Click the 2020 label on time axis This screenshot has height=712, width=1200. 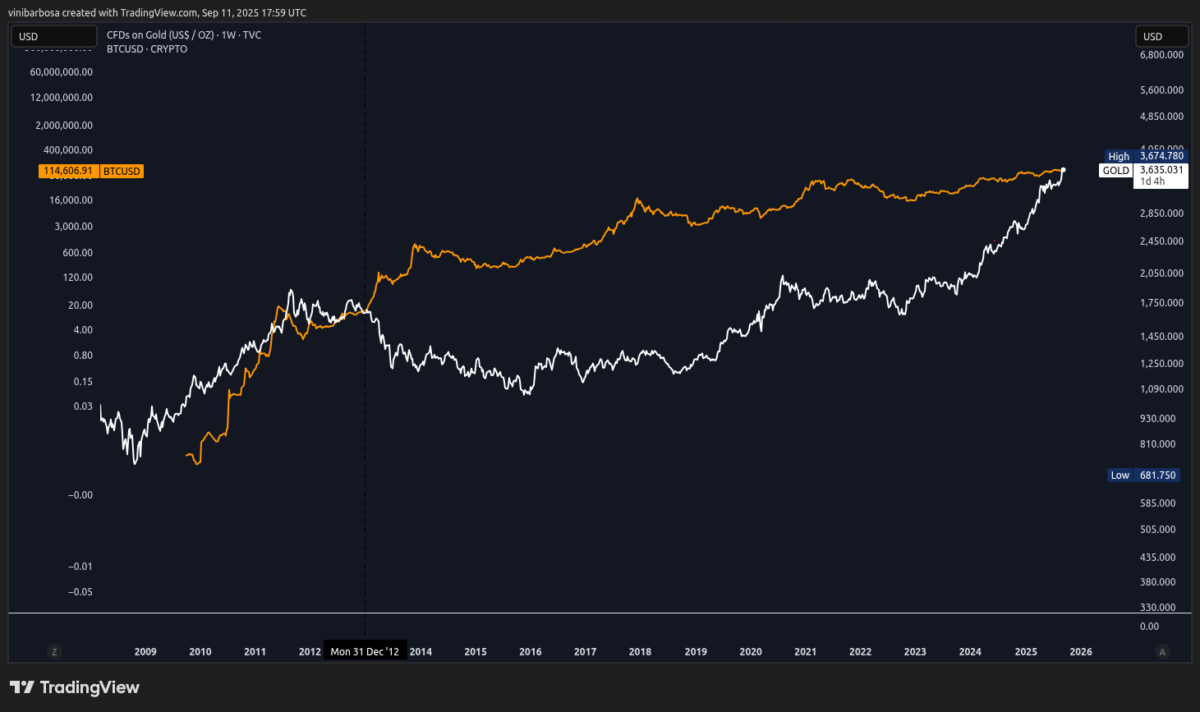750,651
